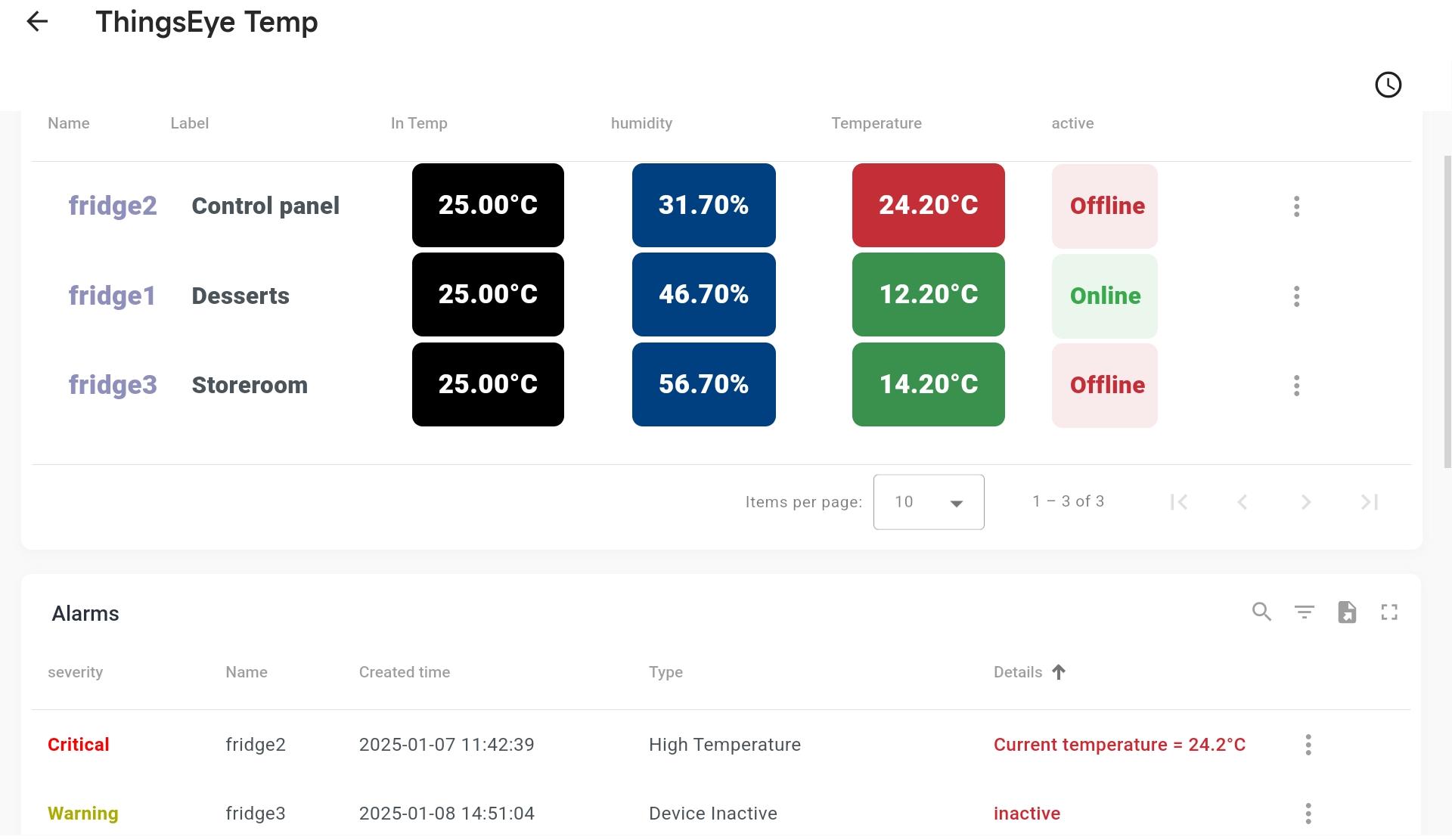Open Warning alarm row actions menu
1452x840 pixels.
pos(1308,814)
